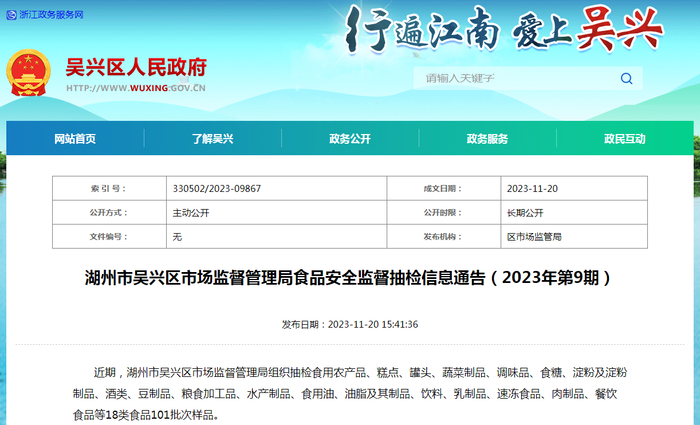700x425 pixels.
Task: Click the search magnifier icon
Action: click(x=626, y=79)
